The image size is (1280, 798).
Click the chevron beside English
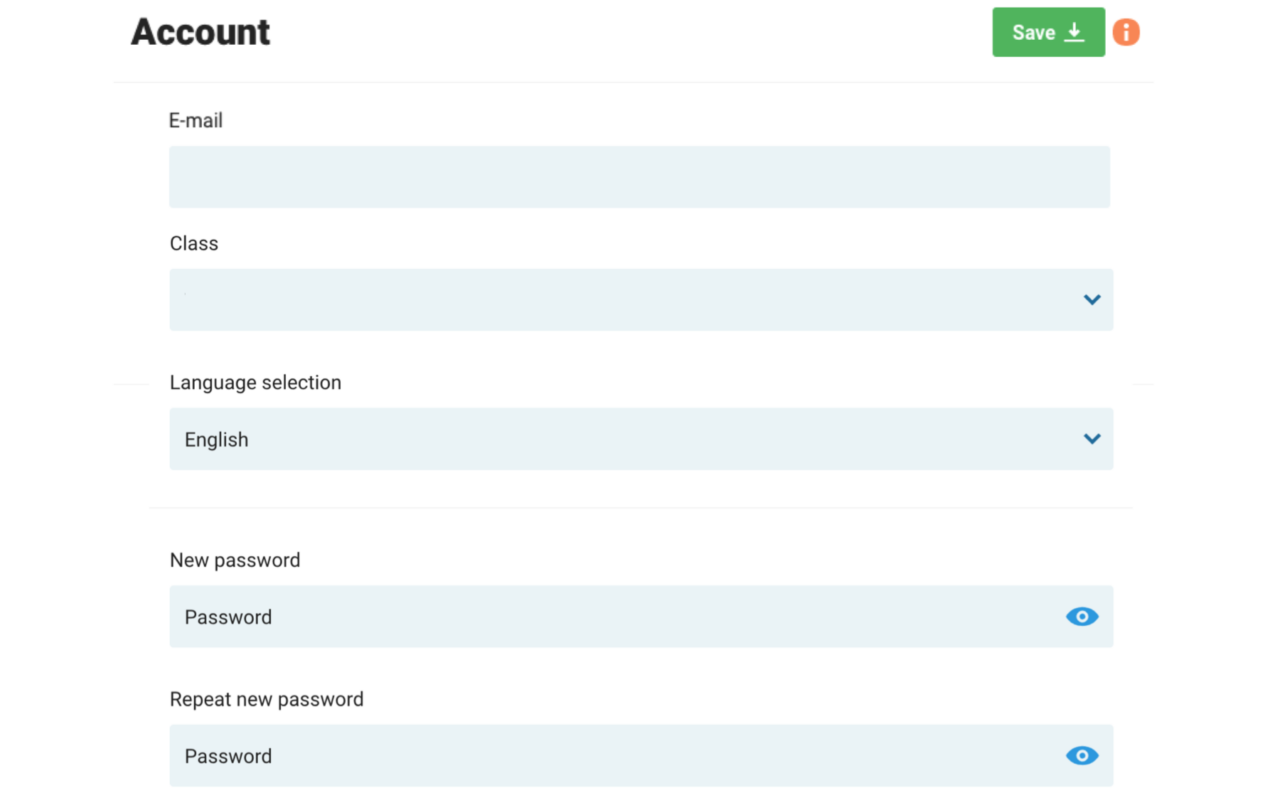tap(1092, 439)
